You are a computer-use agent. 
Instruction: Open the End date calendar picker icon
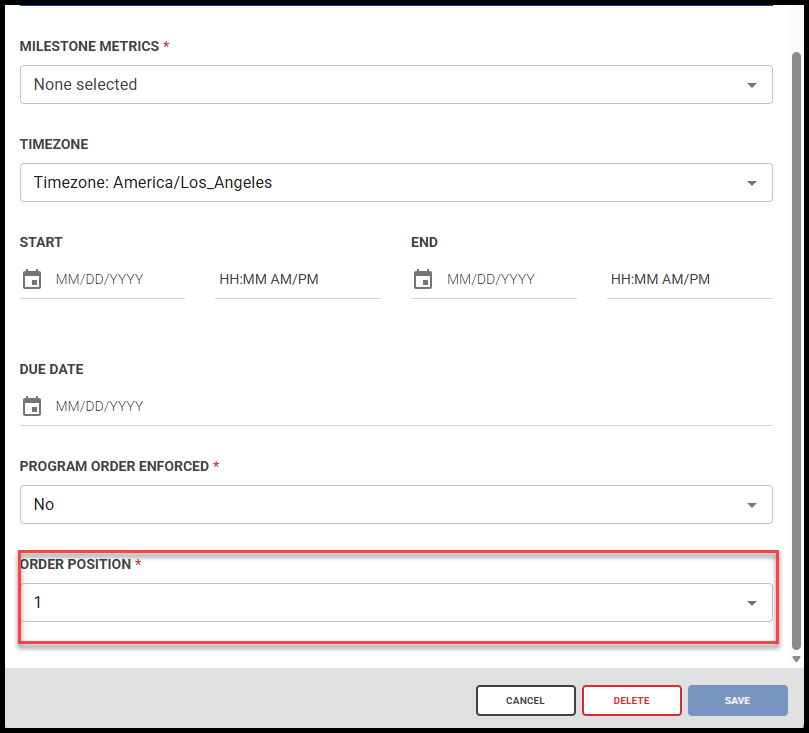[423, 280]
